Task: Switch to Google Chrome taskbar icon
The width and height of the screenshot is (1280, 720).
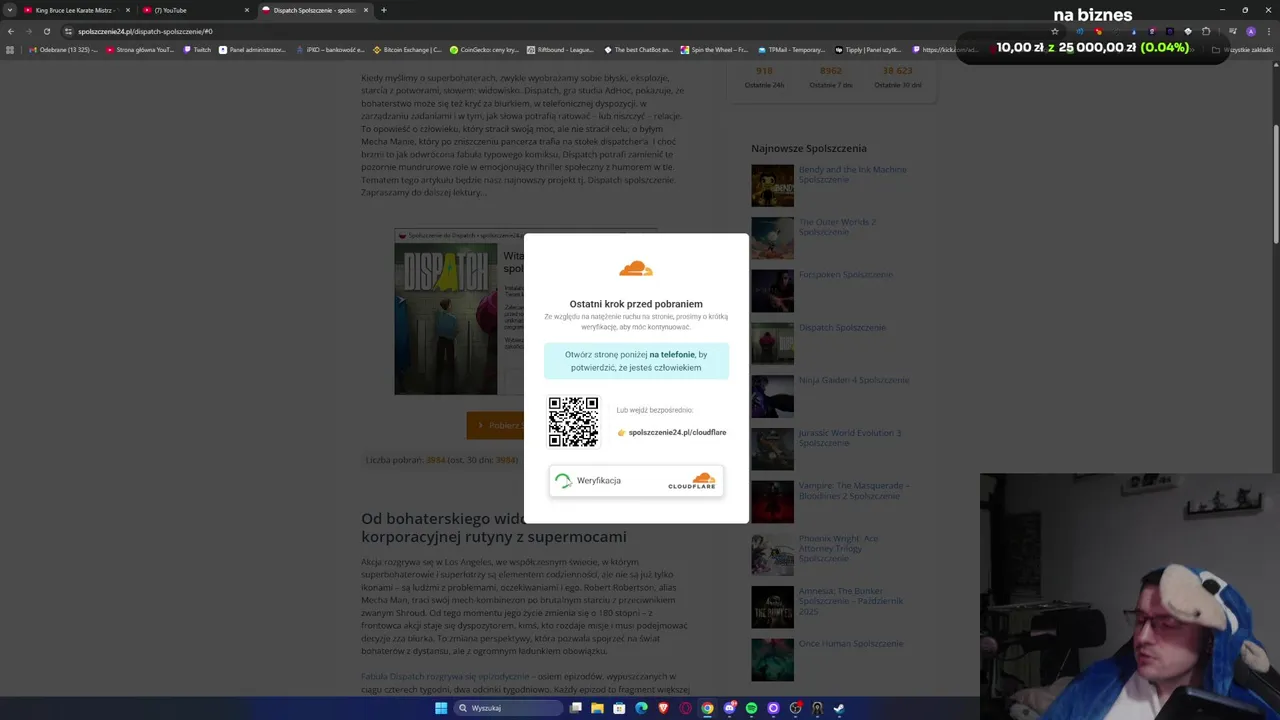Action: [707, 708]
